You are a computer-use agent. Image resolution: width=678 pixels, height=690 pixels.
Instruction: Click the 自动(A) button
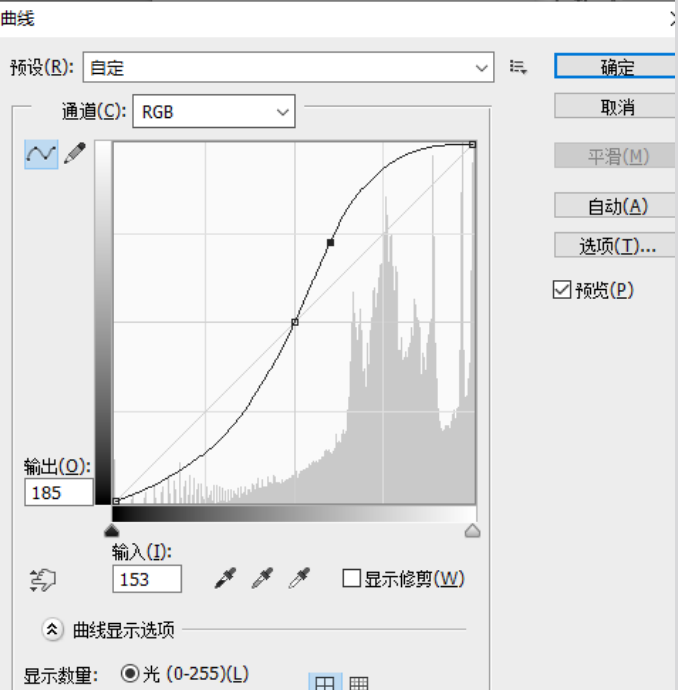click(615, 206)
